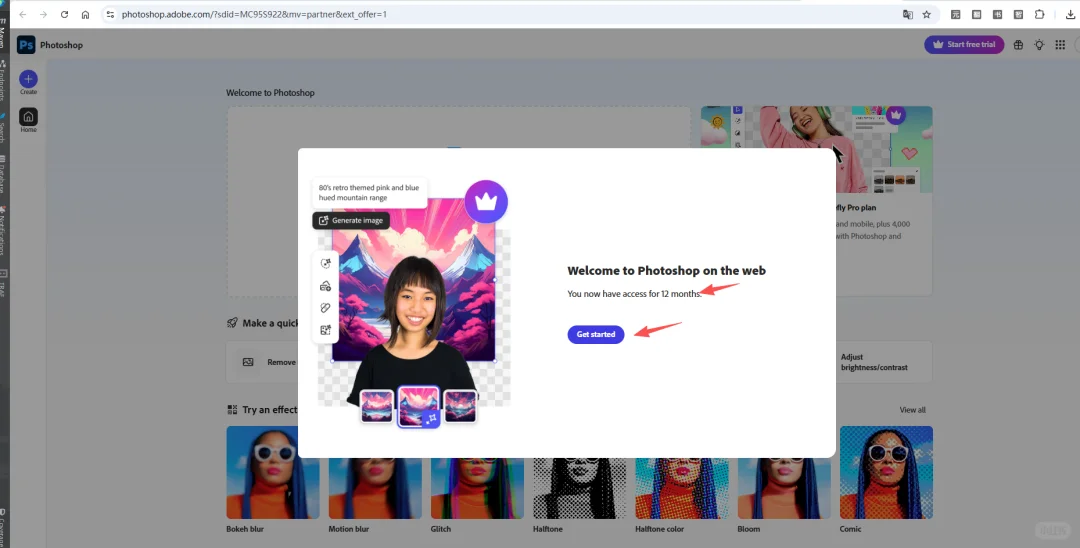
Task: Bookmark this page with the star icon
Action: (926, 14)
